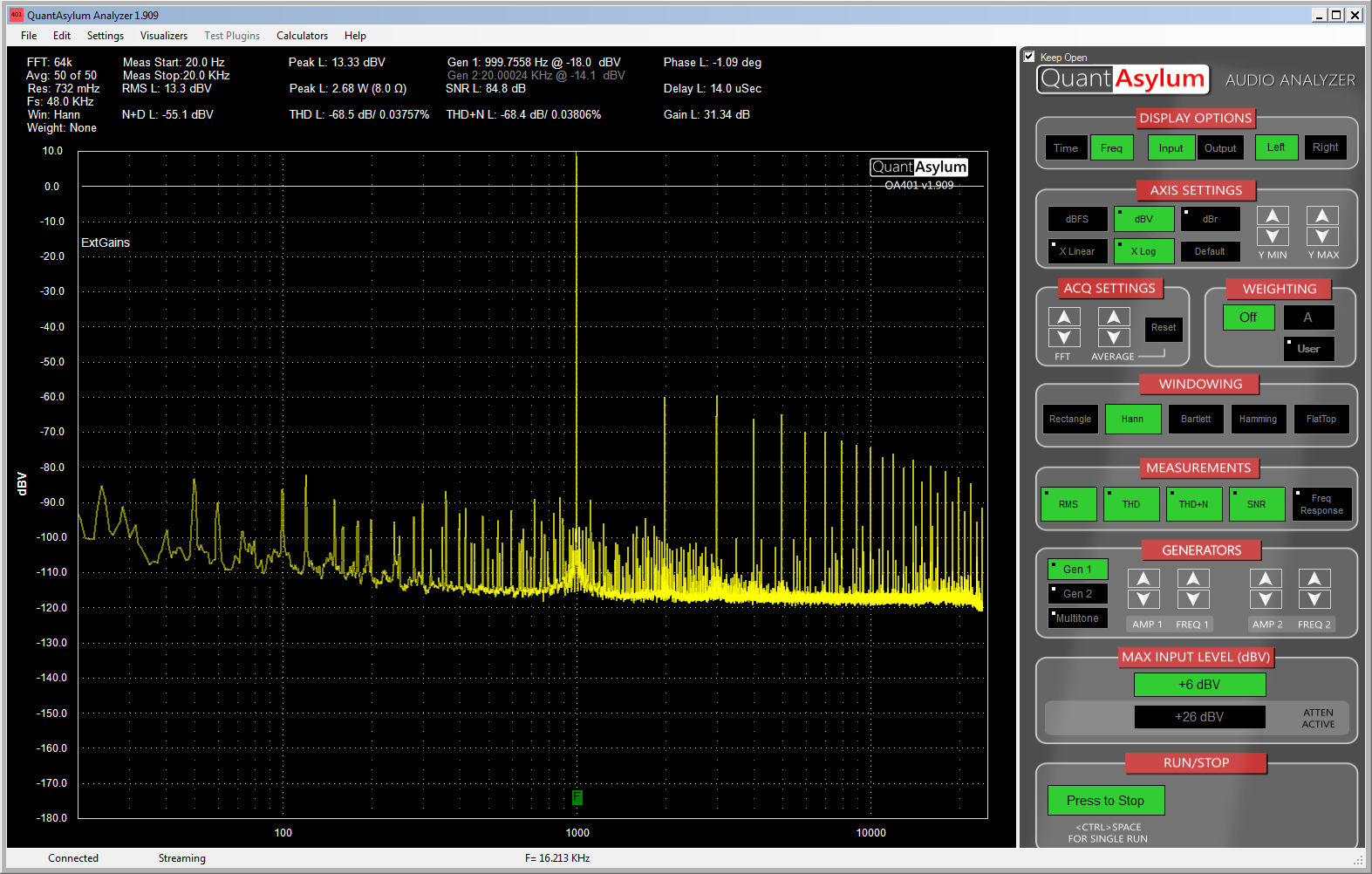Select dBV axis units
The height and width of the screenshot is (874, 1372).
pos(1143,219)
